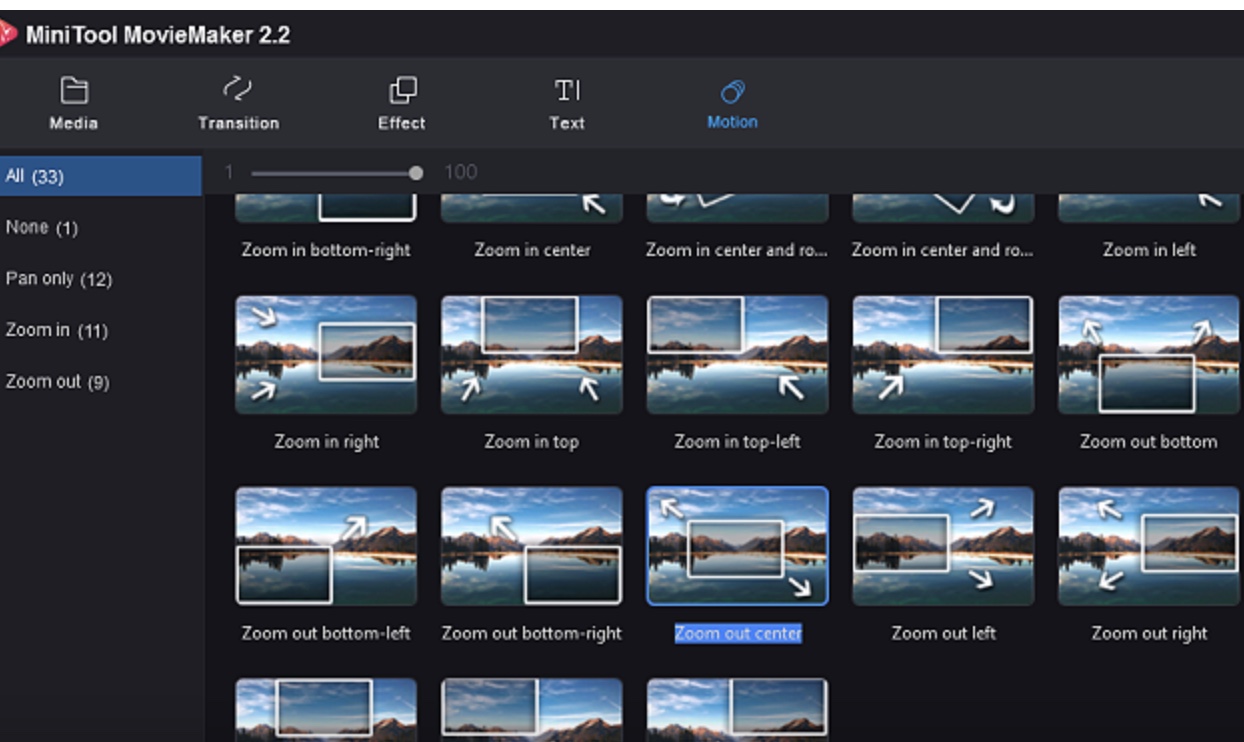Choose Zoom out left motion thumbnail
The image size is (1244, 742).
943,546
